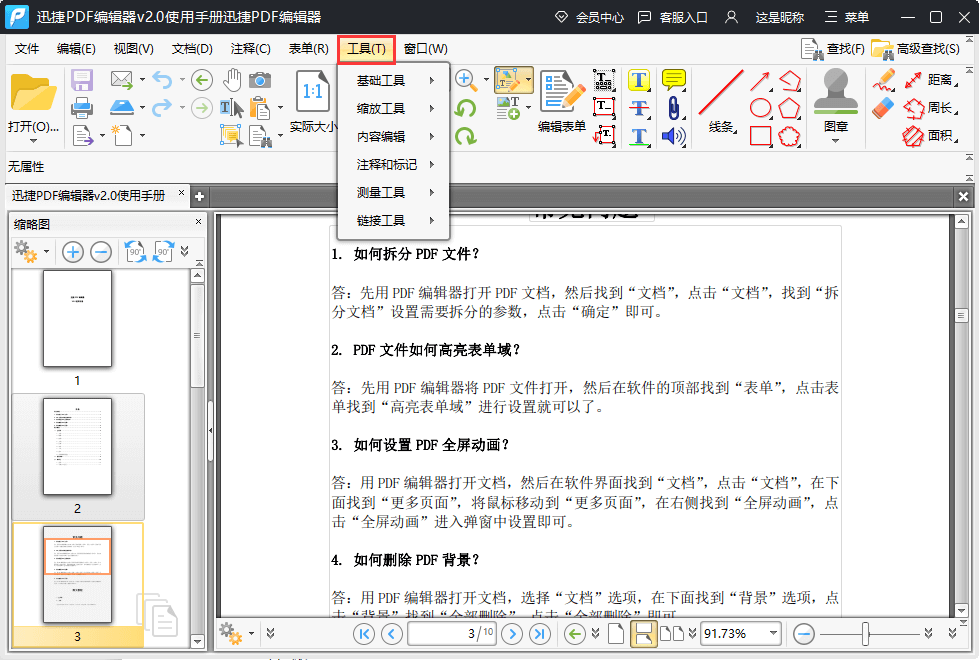Rotate thumbnails clockwise 90 degrees
This screenshot has height=660, width=980.
coord(164,252)
